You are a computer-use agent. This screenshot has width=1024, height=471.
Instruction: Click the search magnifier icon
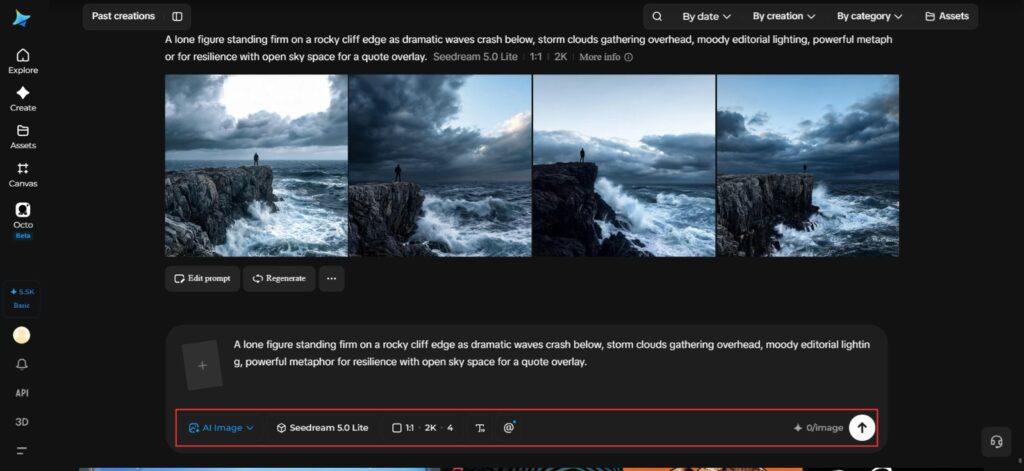[657, 16]
